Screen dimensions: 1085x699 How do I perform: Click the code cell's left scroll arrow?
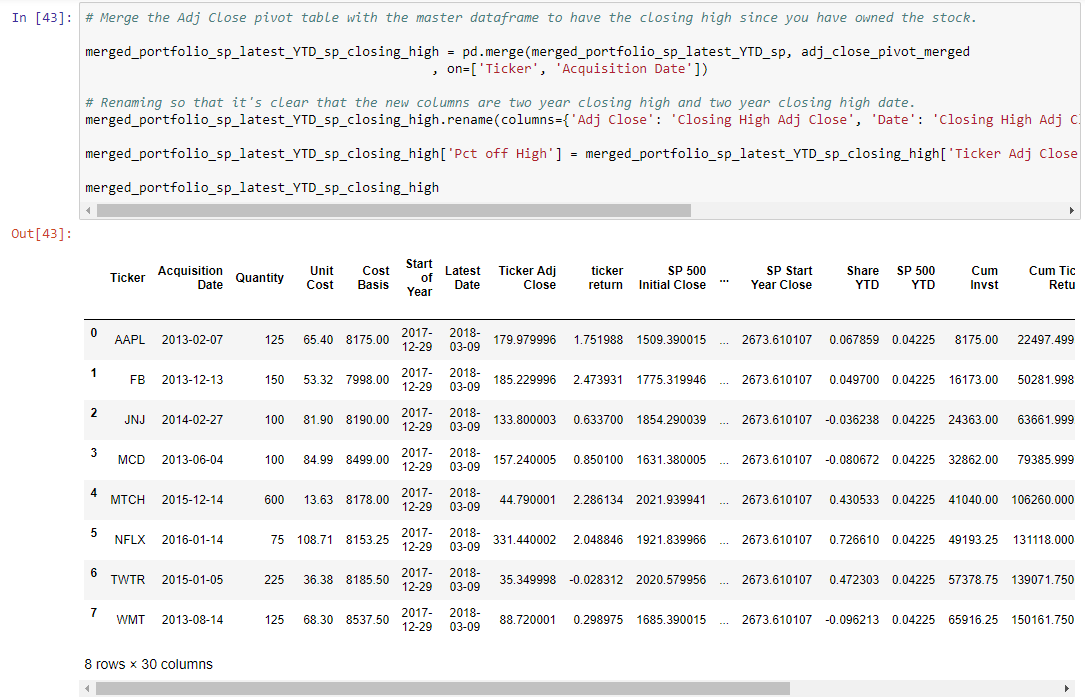tap(88, 210)
